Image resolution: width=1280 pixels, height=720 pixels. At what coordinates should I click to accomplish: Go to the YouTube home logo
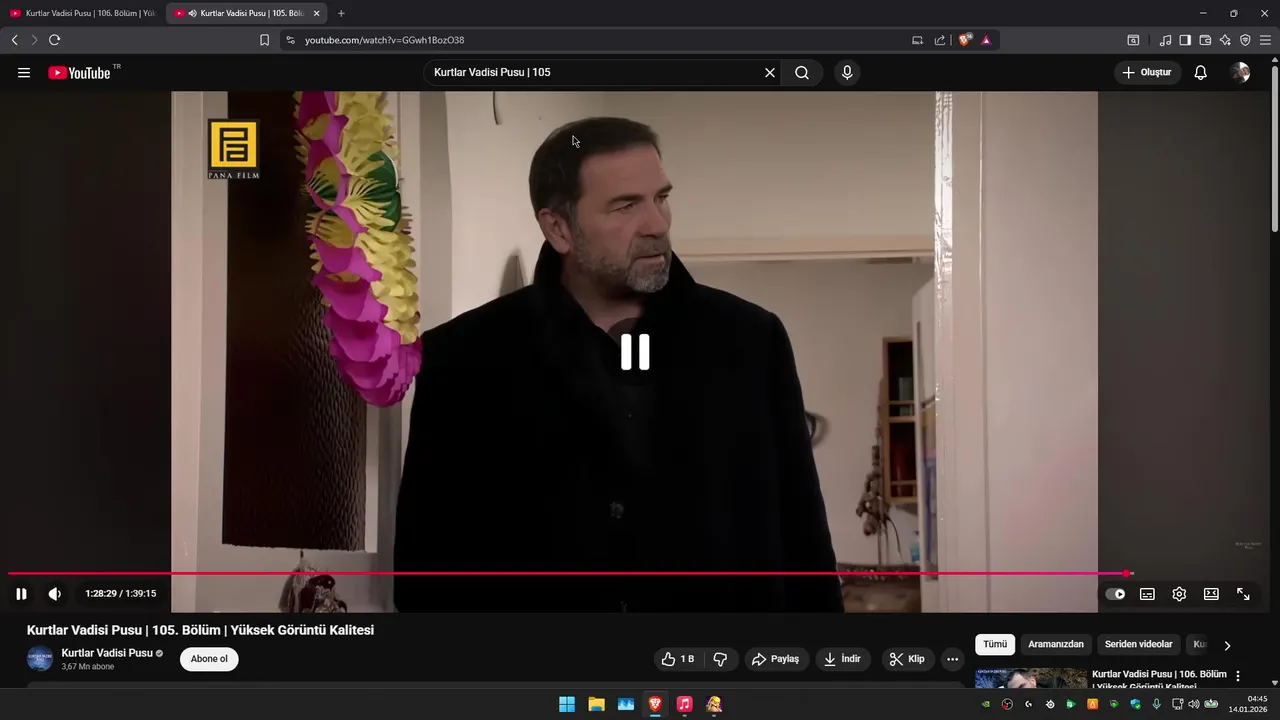click(x=79, y=73)
